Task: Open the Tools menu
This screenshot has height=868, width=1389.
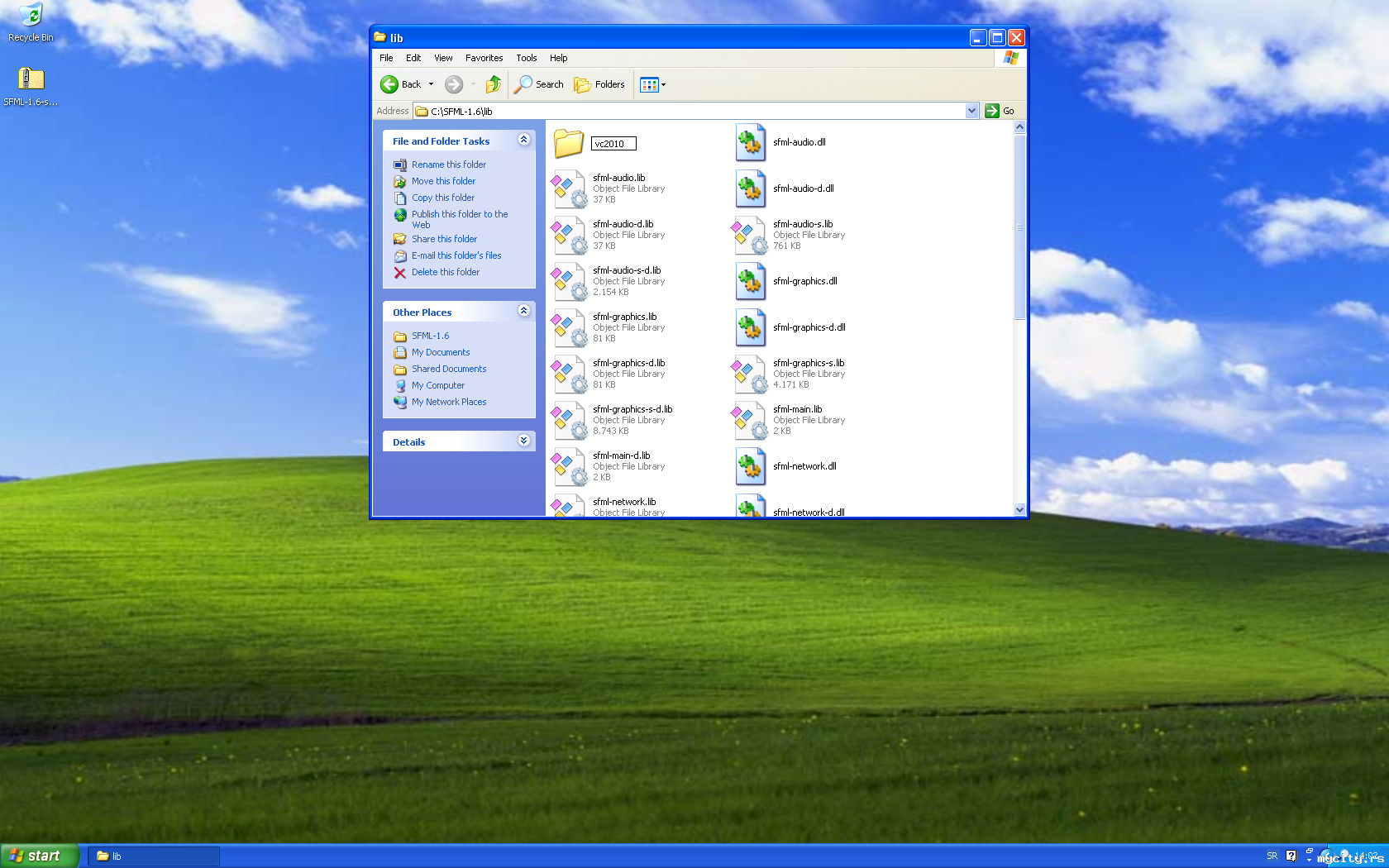Action: (526, 58)
